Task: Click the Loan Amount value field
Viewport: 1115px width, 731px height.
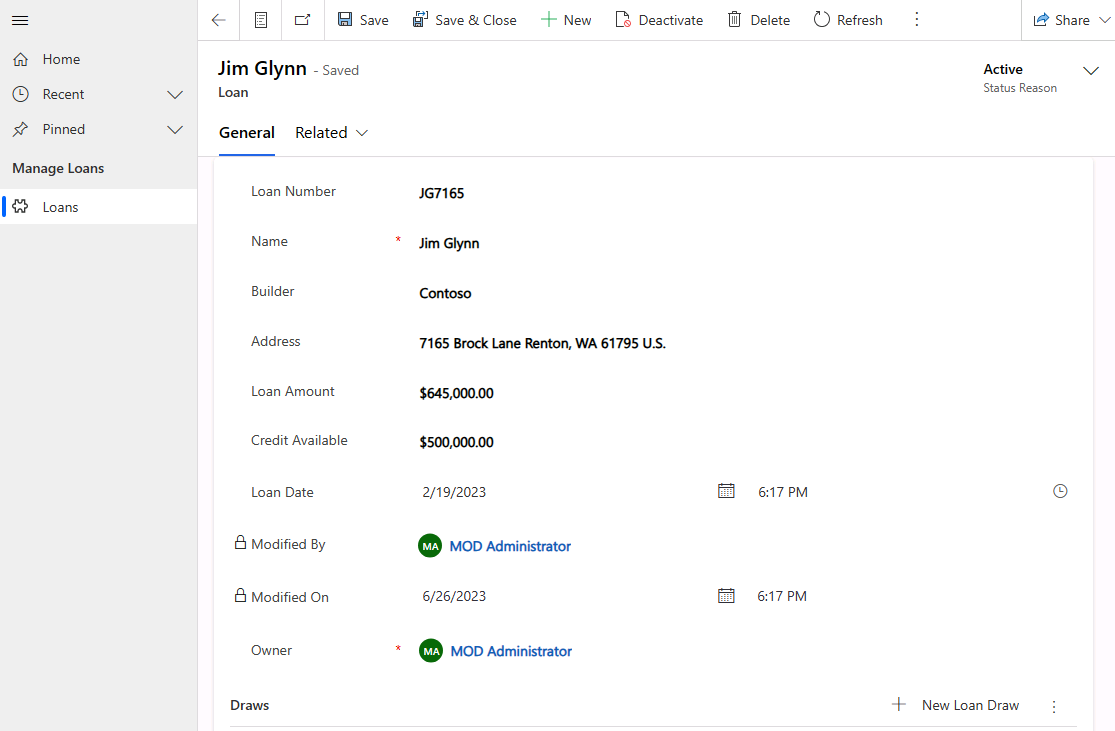Action: [457, 393]
